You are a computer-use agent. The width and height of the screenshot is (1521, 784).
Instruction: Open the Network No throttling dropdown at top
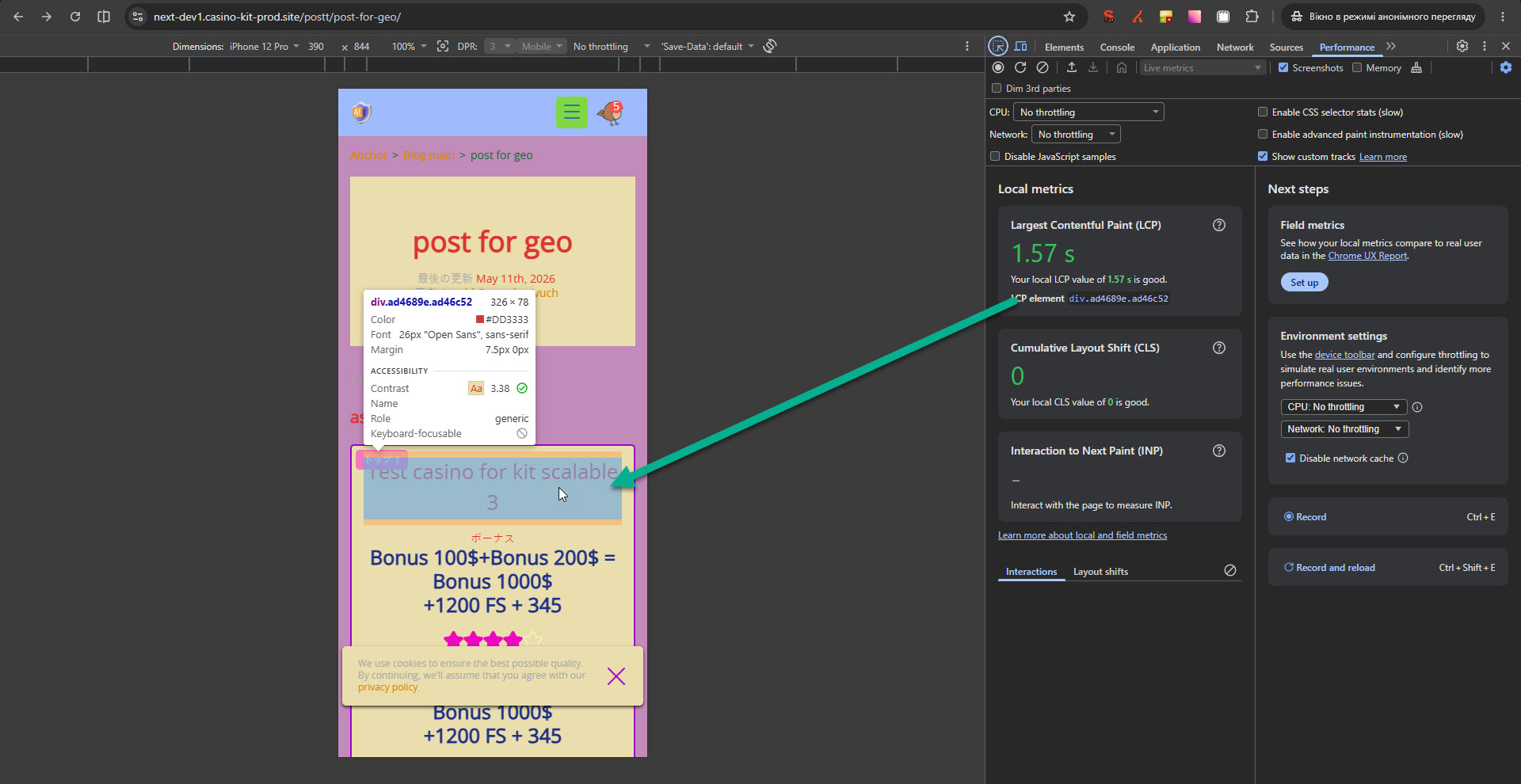pos(1076,134)
